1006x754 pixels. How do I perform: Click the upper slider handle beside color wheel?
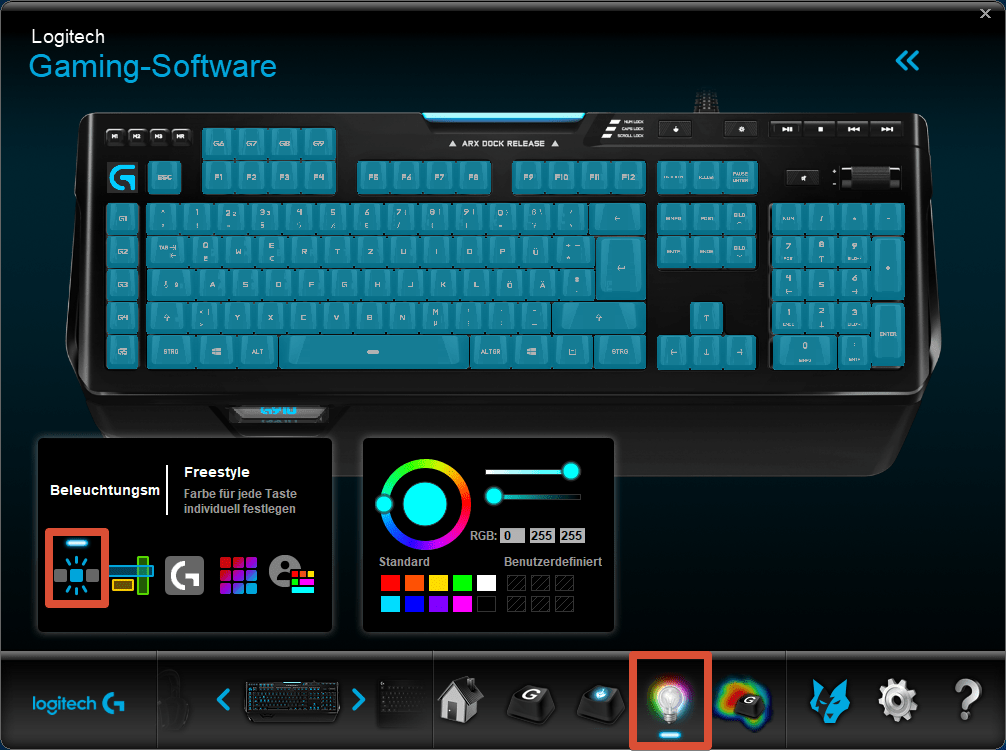(x=570, y=472)
